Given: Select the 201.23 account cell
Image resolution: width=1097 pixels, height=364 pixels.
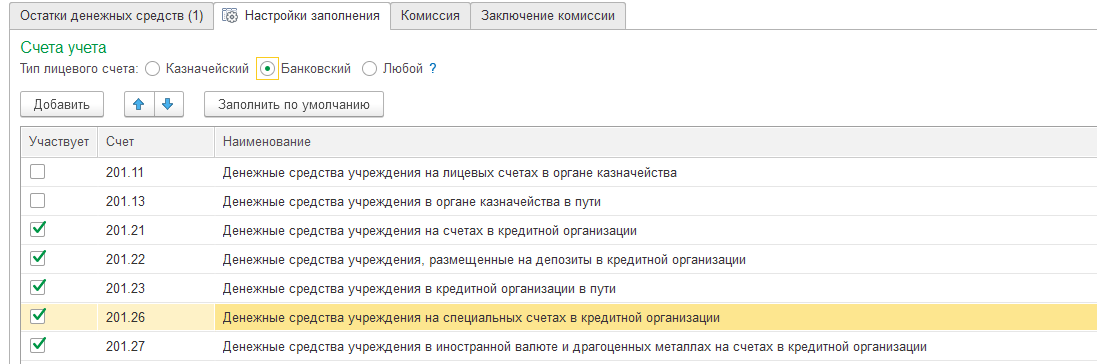Looking at the screenshot, I should tap(156, 288).
